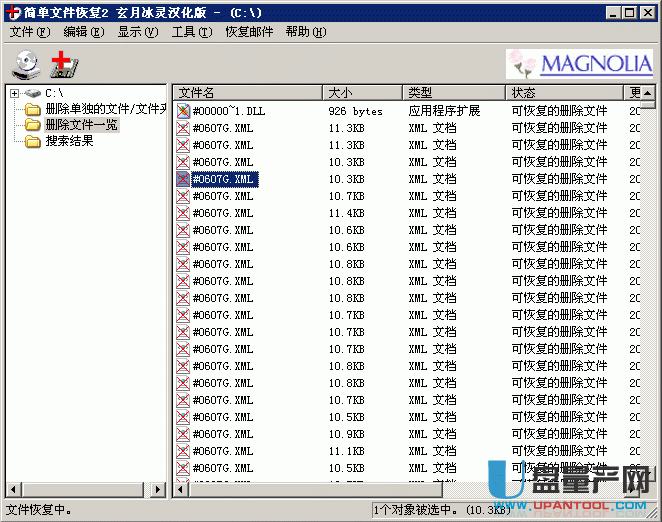Click the tree panel's horizontal scrollbar thumb
The image size is (662, 522).
[83, 490]
